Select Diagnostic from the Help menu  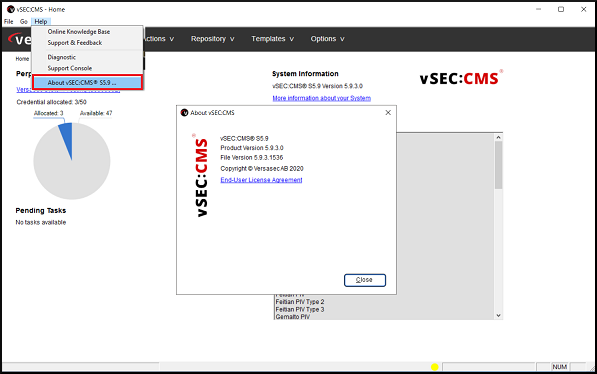pyautogui.click(x=62, y=57)
